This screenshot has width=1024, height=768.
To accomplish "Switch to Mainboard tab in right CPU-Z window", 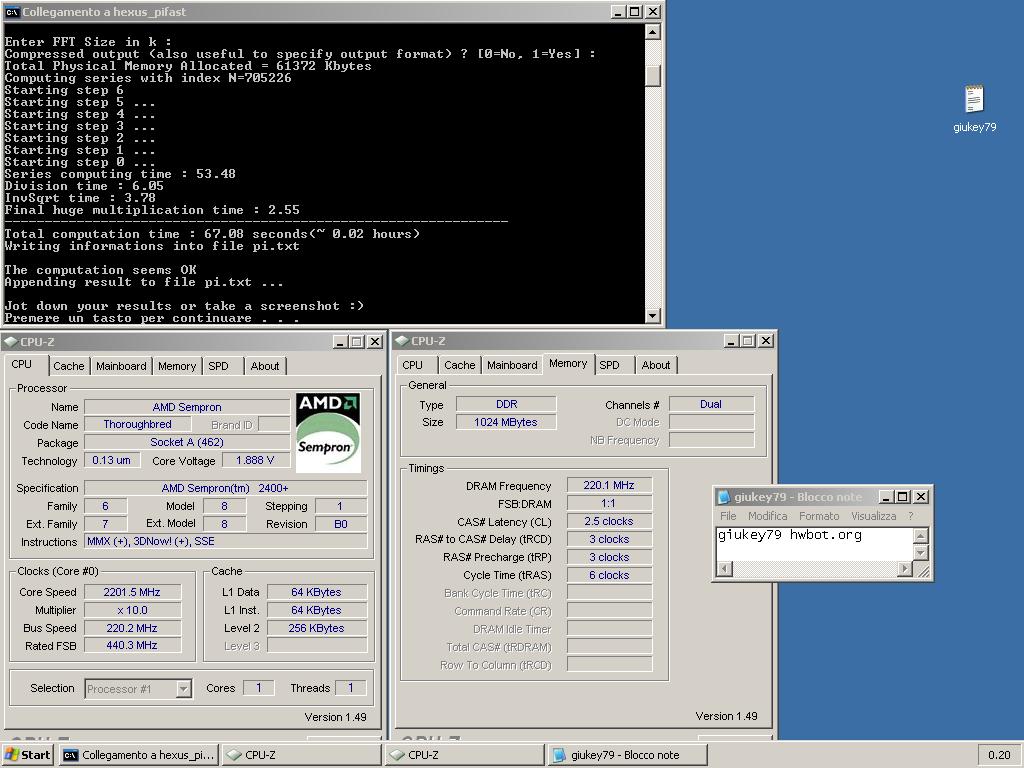I will pyautogui.click(x=512, y=365).
